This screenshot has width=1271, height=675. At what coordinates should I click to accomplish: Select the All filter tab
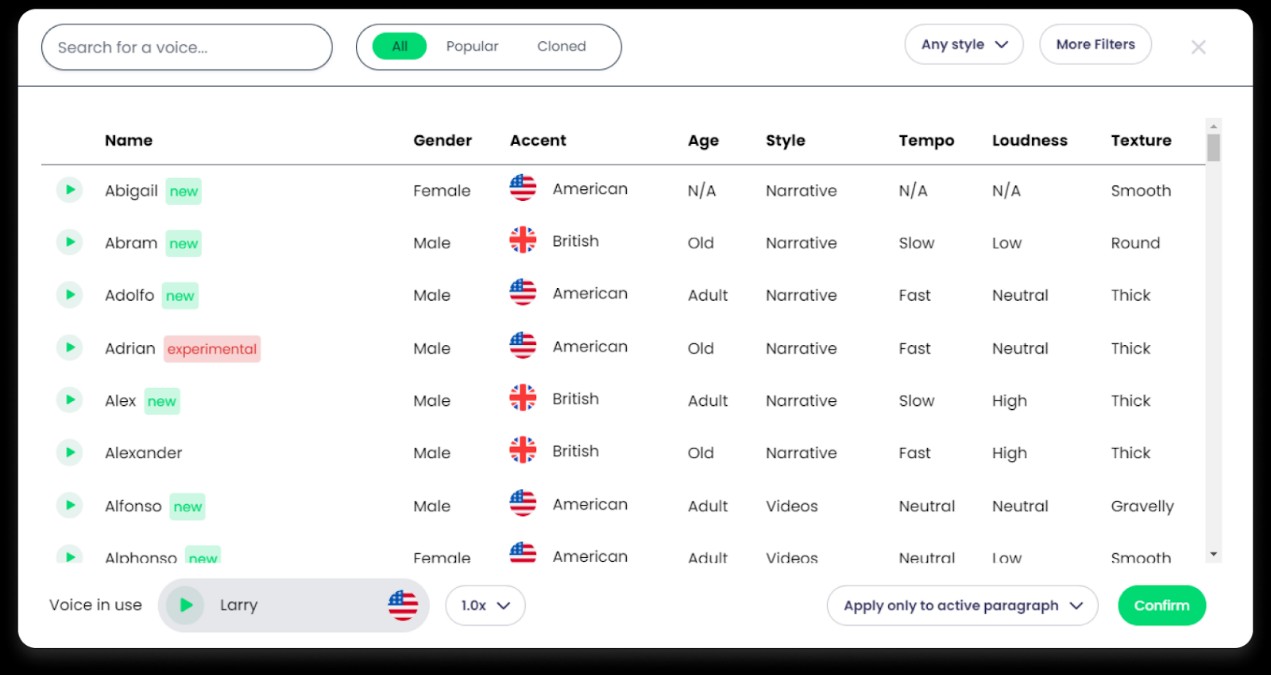tap(400, 46)
